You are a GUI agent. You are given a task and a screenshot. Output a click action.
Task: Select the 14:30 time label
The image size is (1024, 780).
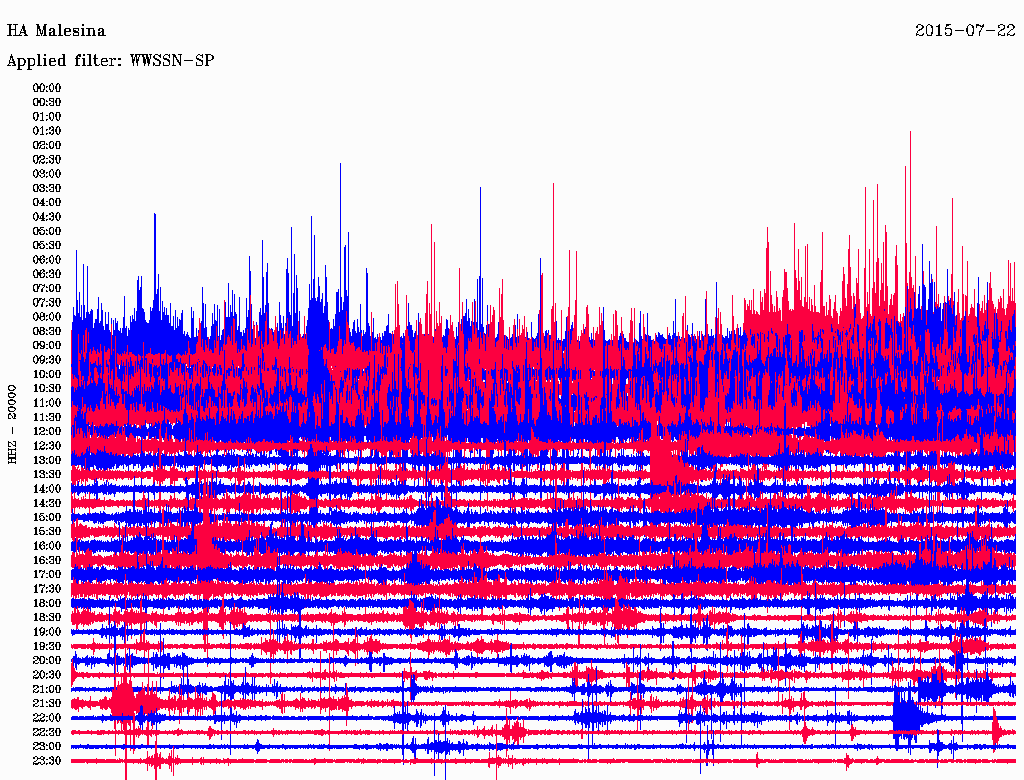pos(47,504)
